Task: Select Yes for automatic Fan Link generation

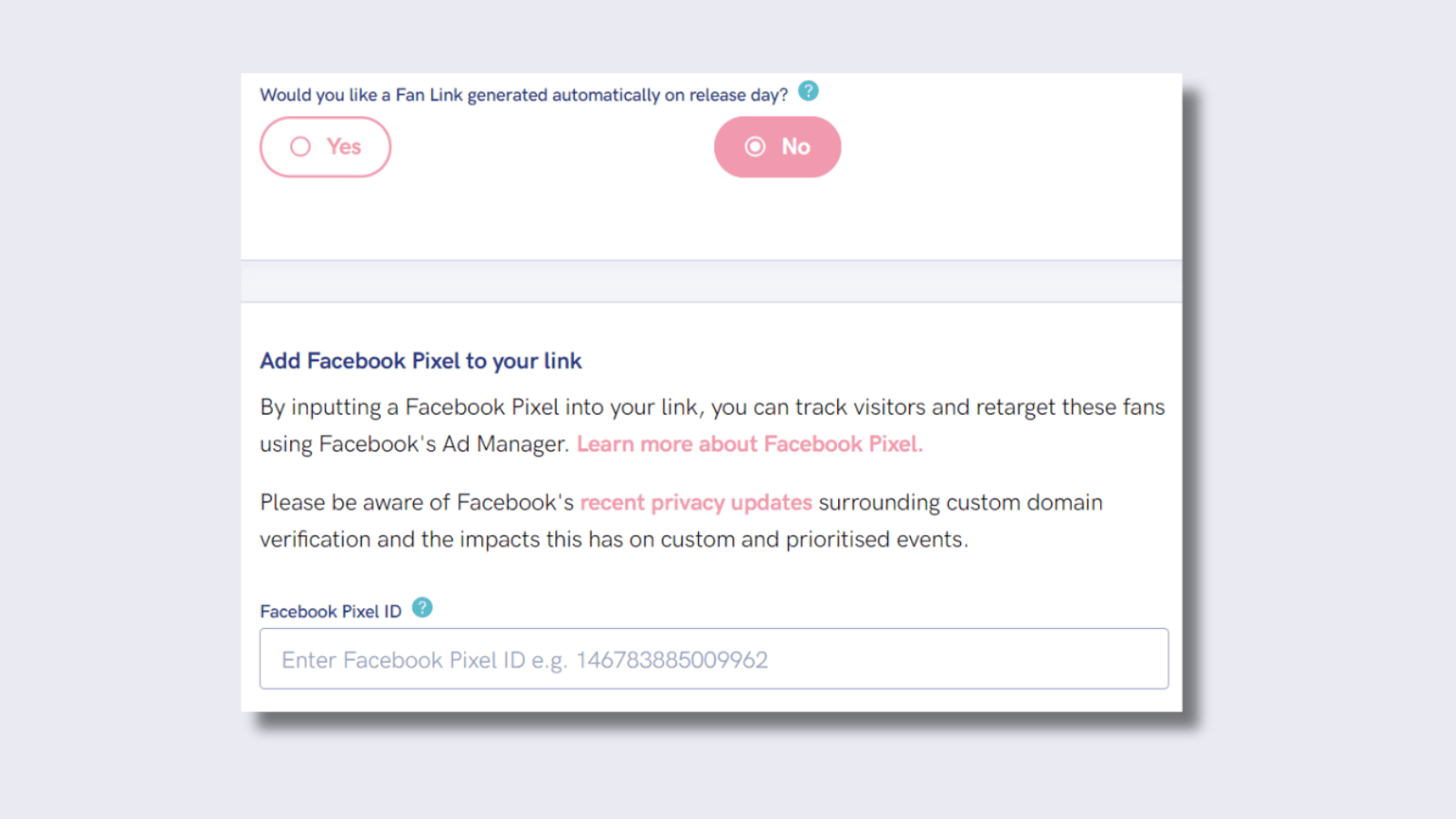Action: click(x=325, y=147)
